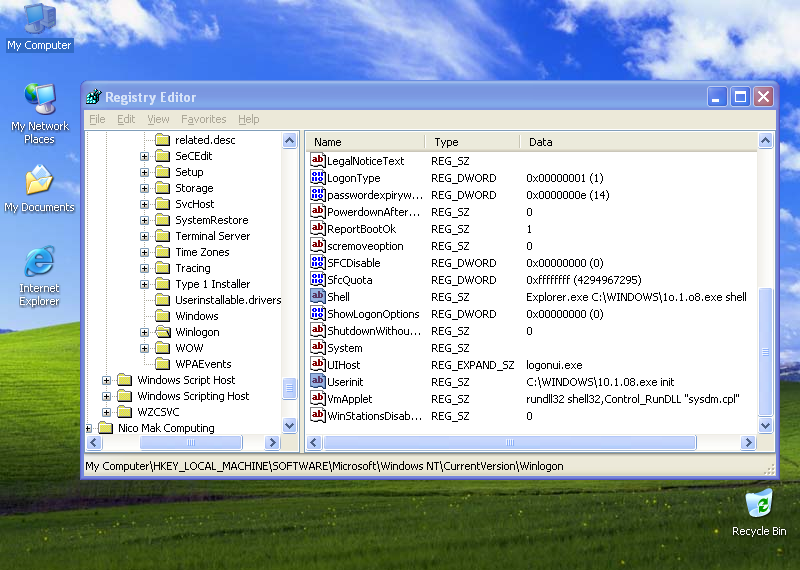
Task: Open the My Computer desktop icon
Action: click(x=39, y=26)
